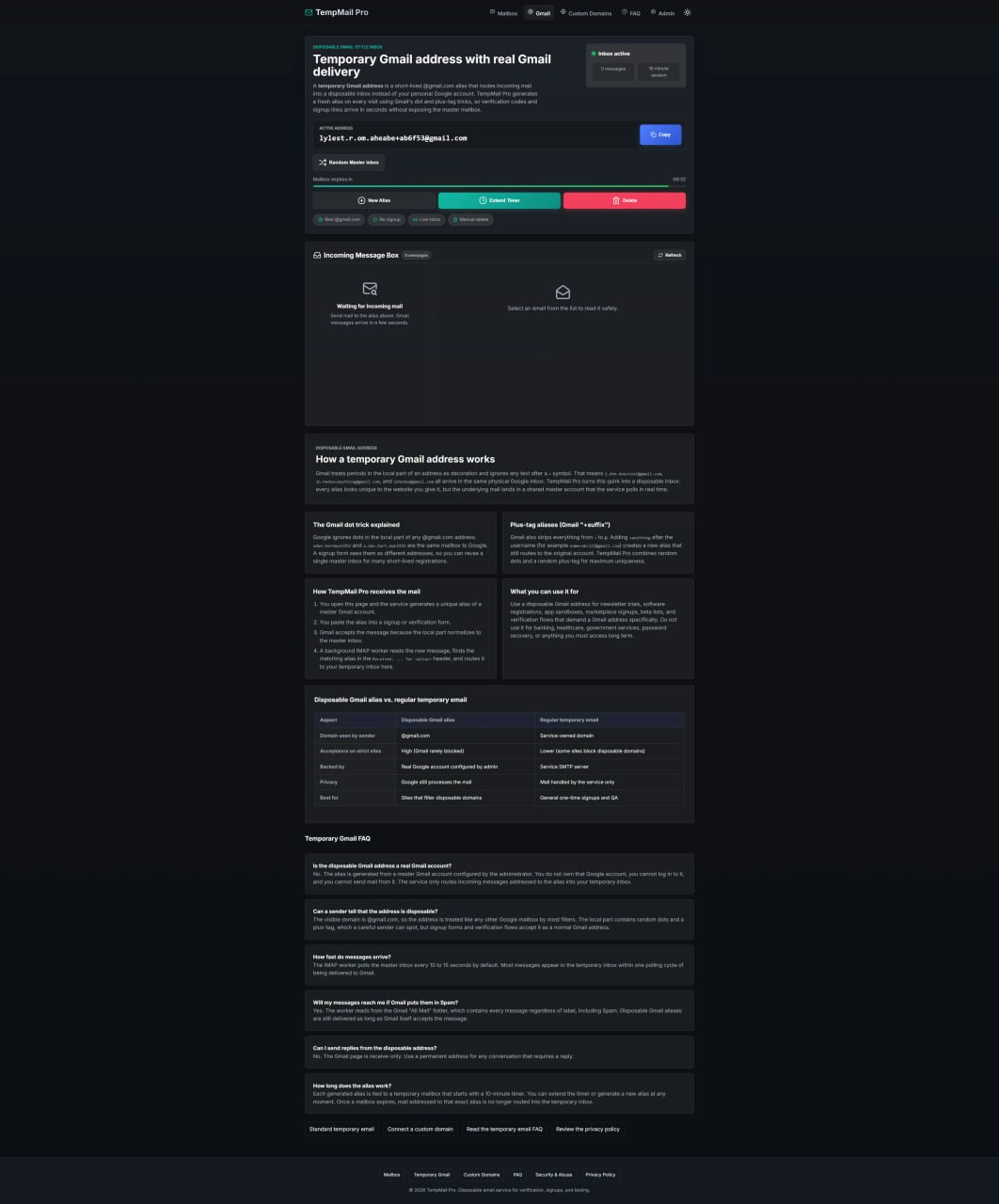
Task: Open the Admin nav tab
Action: point(662,13)
